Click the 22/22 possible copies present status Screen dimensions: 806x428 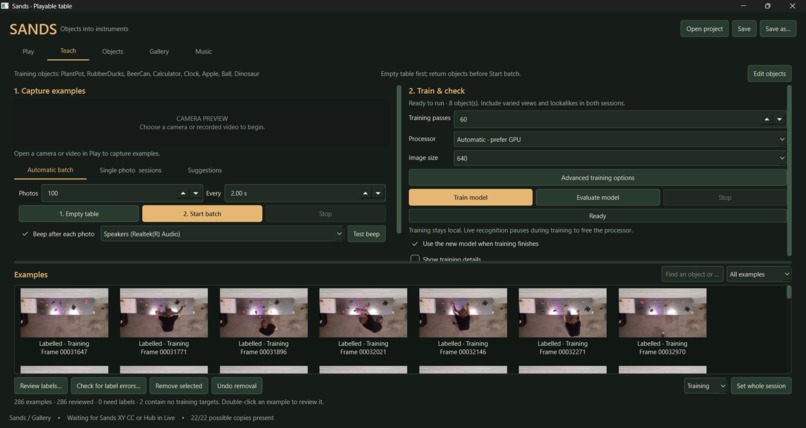232,418
